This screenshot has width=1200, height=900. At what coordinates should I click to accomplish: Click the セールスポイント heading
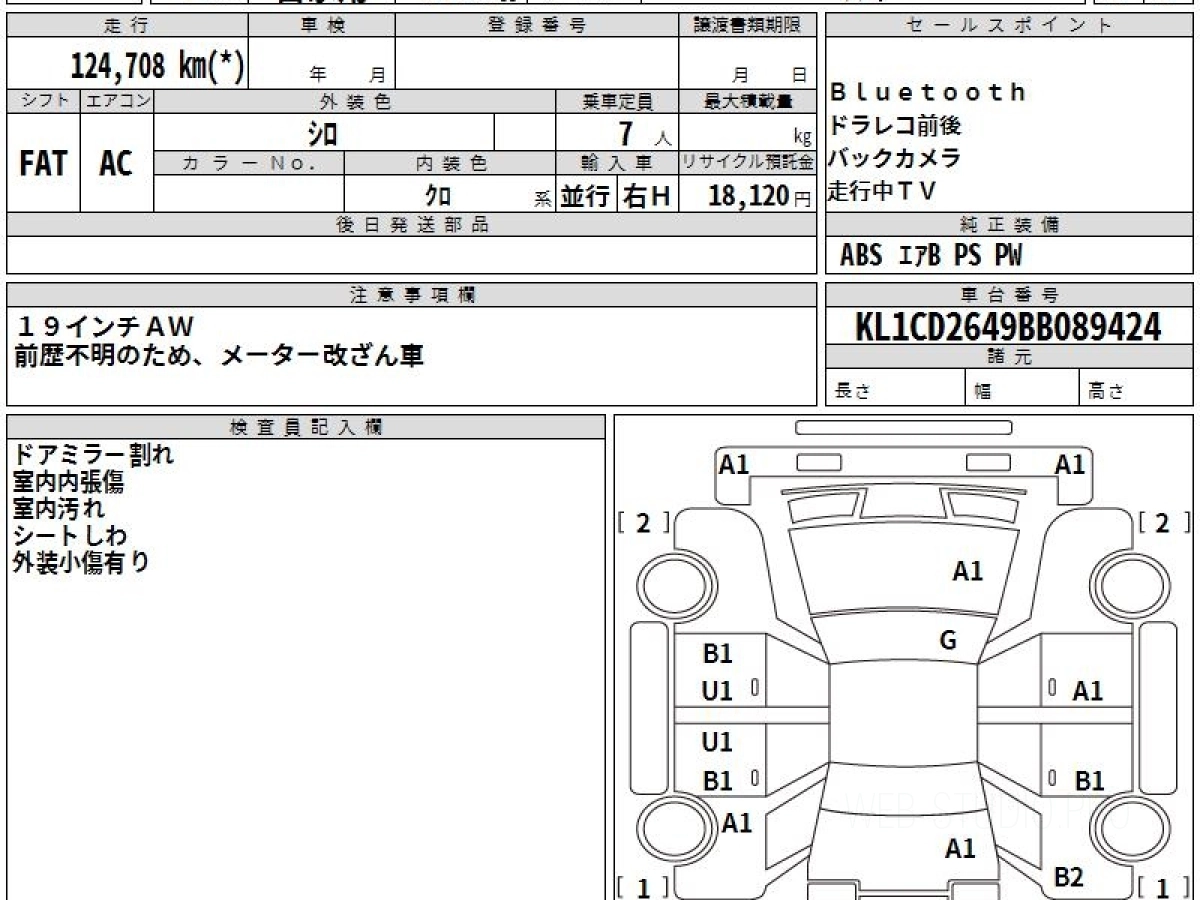[x=1010, y=26]
